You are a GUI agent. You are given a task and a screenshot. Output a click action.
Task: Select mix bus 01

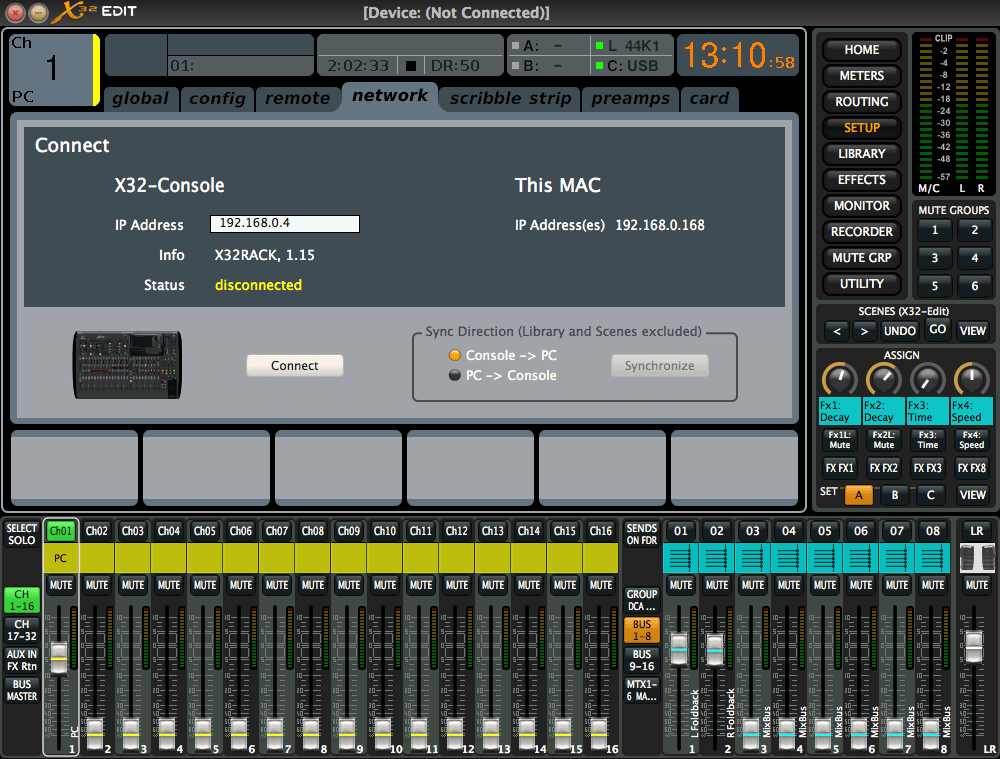pyautogui.click(x=681, y=531)
